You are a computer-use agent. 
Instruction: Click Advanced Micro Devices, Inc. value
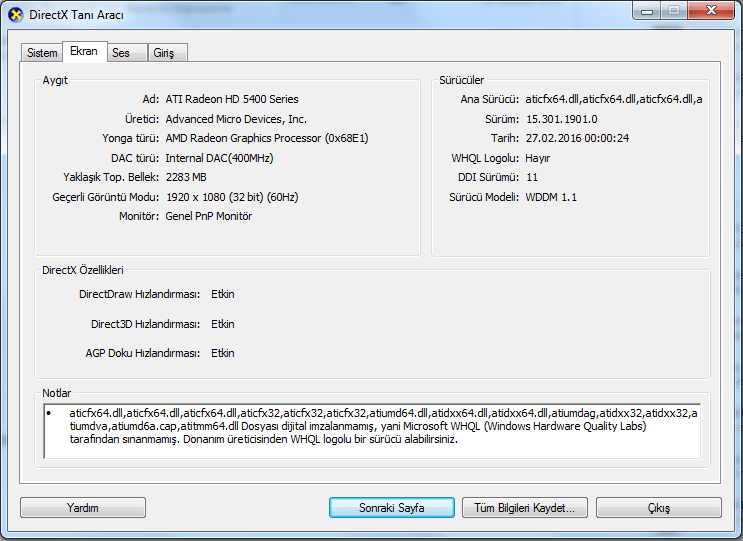(236, 119)
